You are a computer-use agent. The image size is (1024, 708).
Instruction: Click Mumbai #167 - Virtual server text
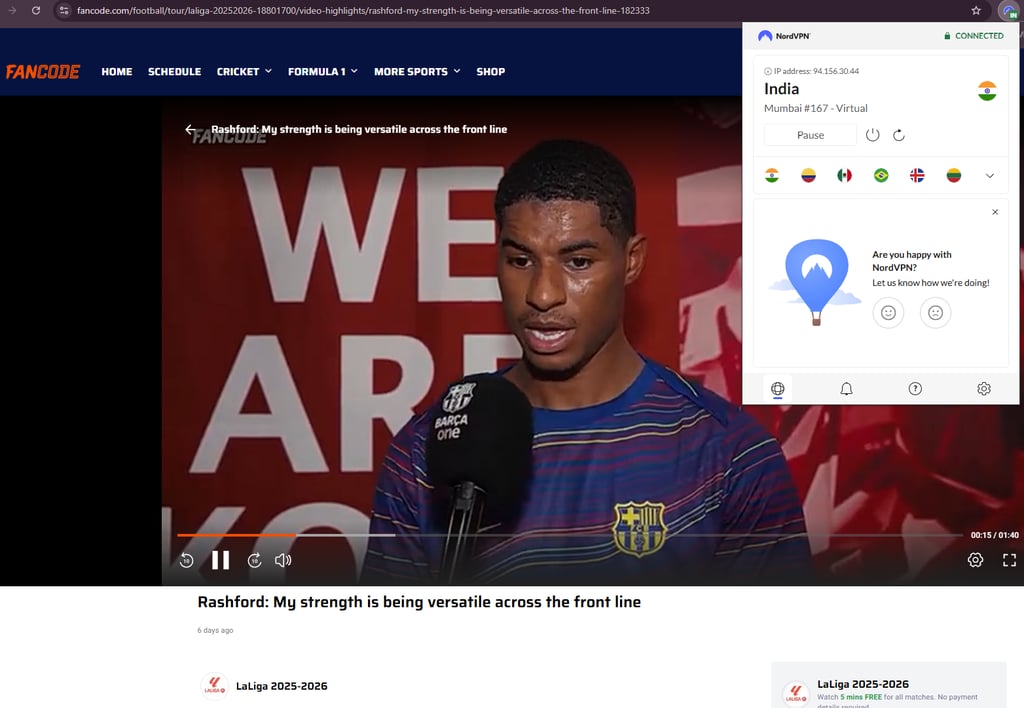pos(816,108)
